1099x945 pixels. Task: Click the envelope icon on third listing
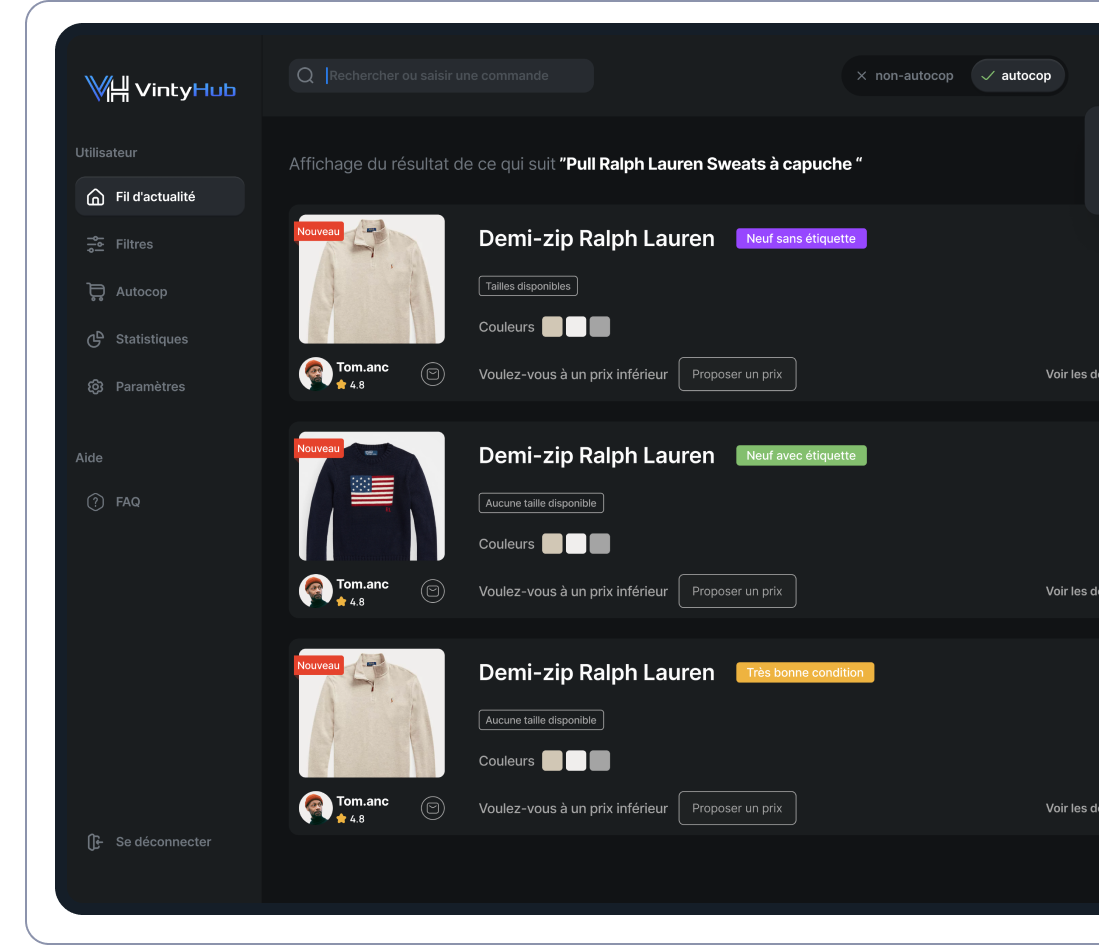pyautogui.click(x=432, y=808)
